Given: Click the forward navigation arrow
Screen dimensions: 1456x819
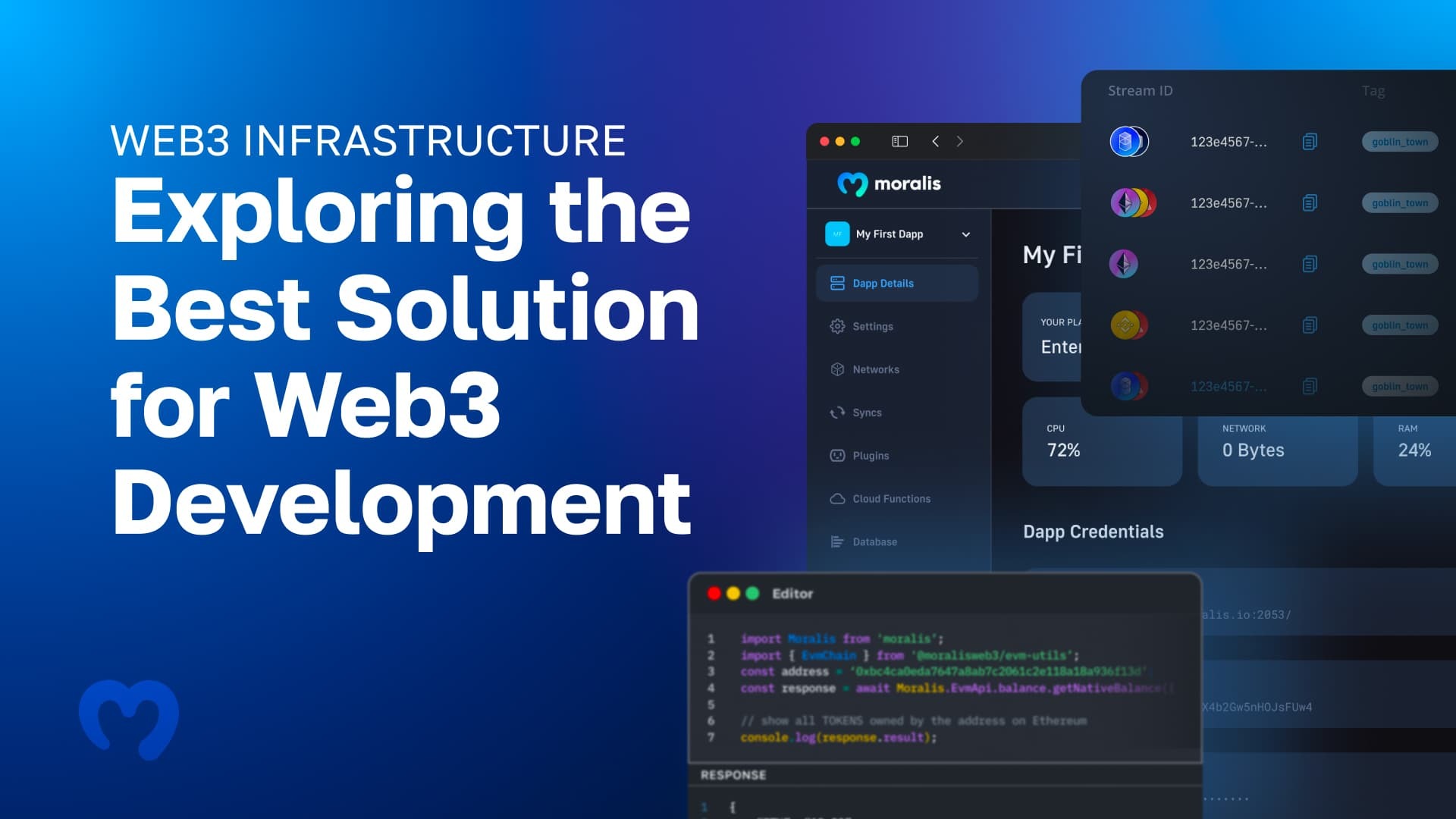Looking at the screenshot, I should (959, 141).
